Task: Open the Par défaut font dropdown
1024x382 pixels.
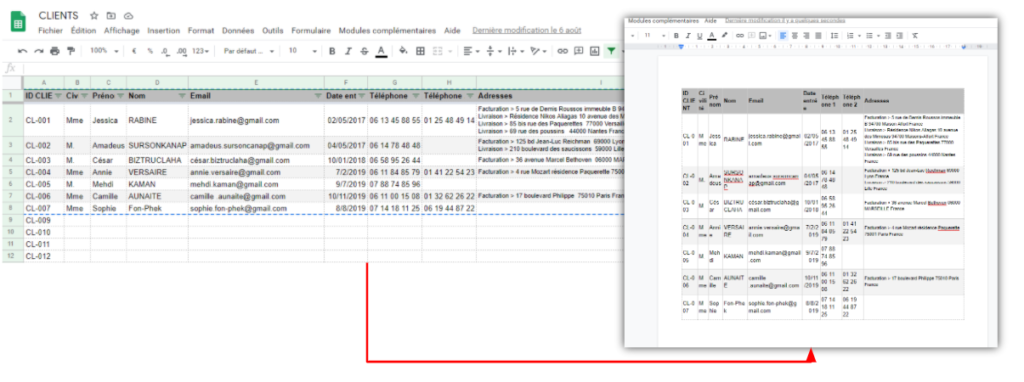Action: click(249, 51)
